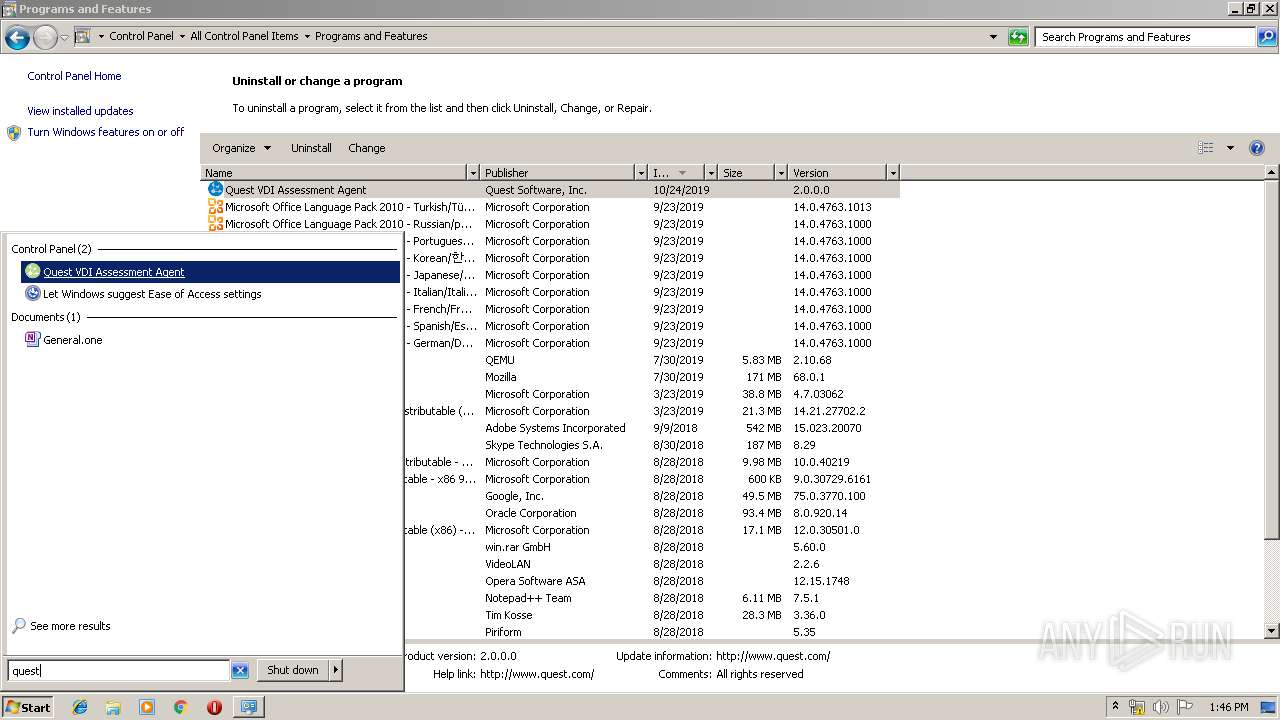Image resolution: width=1280 pixels, height=720 pixels.
Task: Open the Publisher column filter dropdown
Action: point(641,173)
